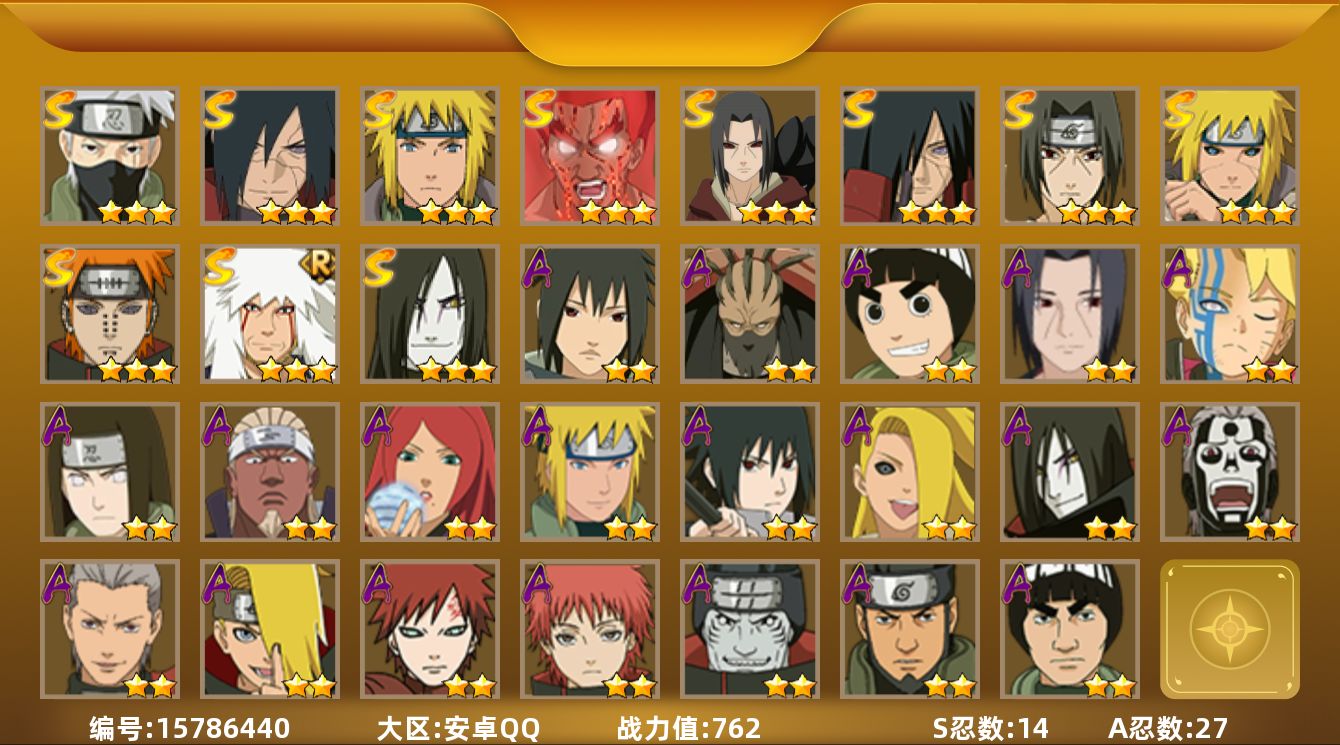This screenshot has width=1340, height=745.
Task: Choose the blue shark-faced ninja portrait
Action: point(750,629)
